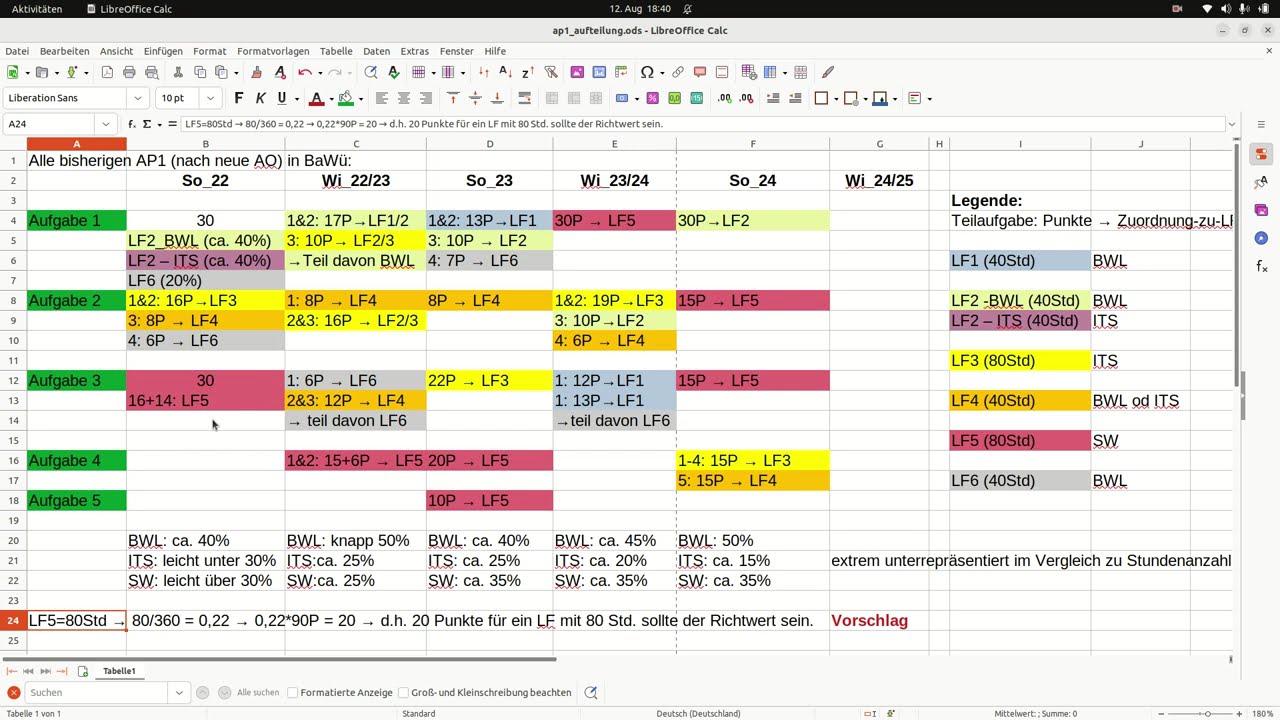Cut selection with scissors icon

[178, 72]
